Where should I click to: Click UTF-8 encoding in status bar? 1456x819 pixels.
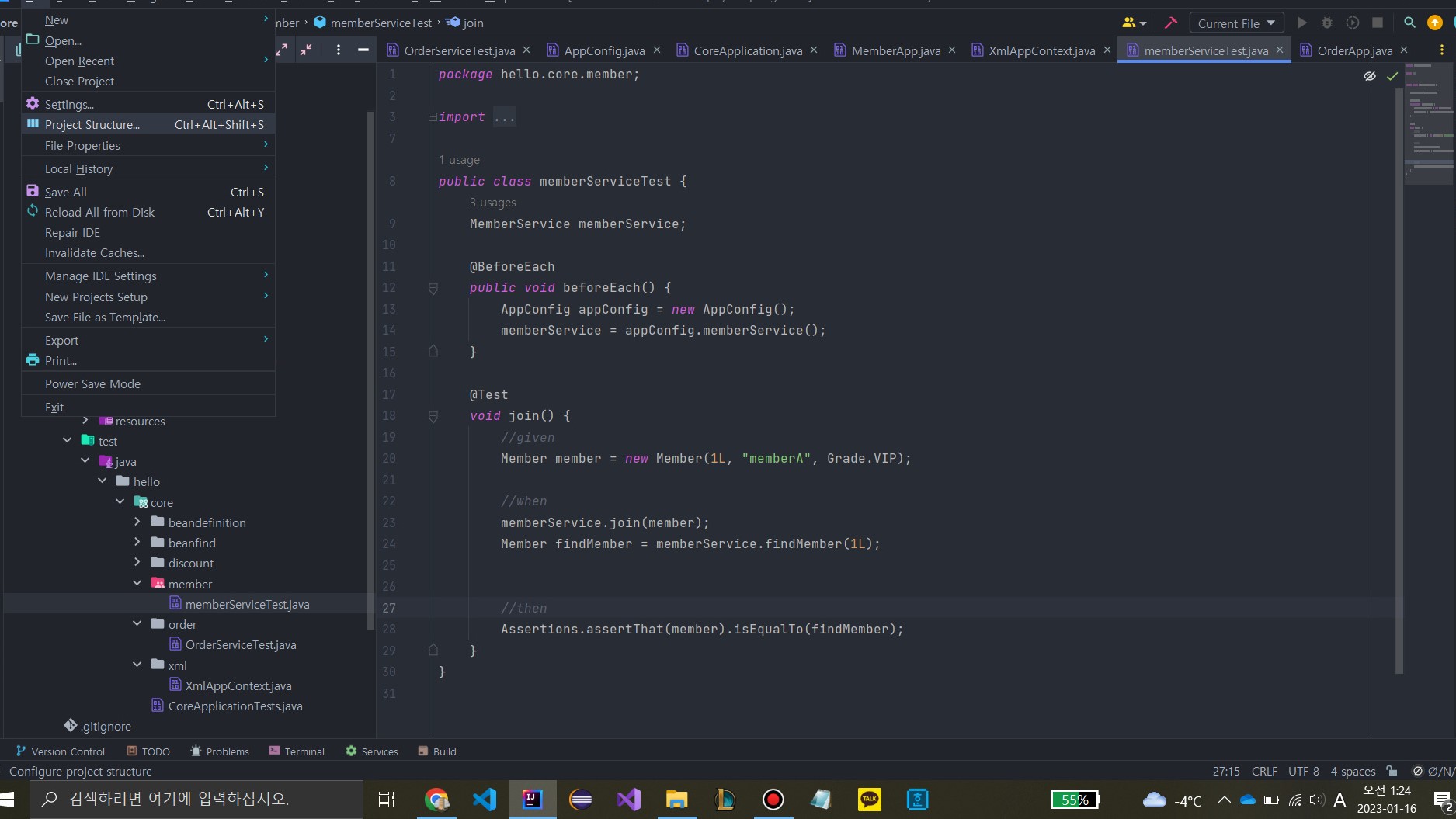(x=1304, y=771)
